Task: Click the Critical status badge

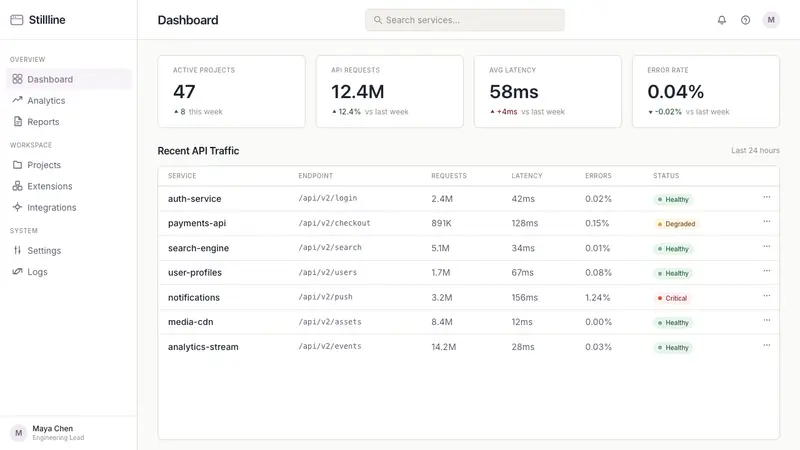Action: click(672, 298)
